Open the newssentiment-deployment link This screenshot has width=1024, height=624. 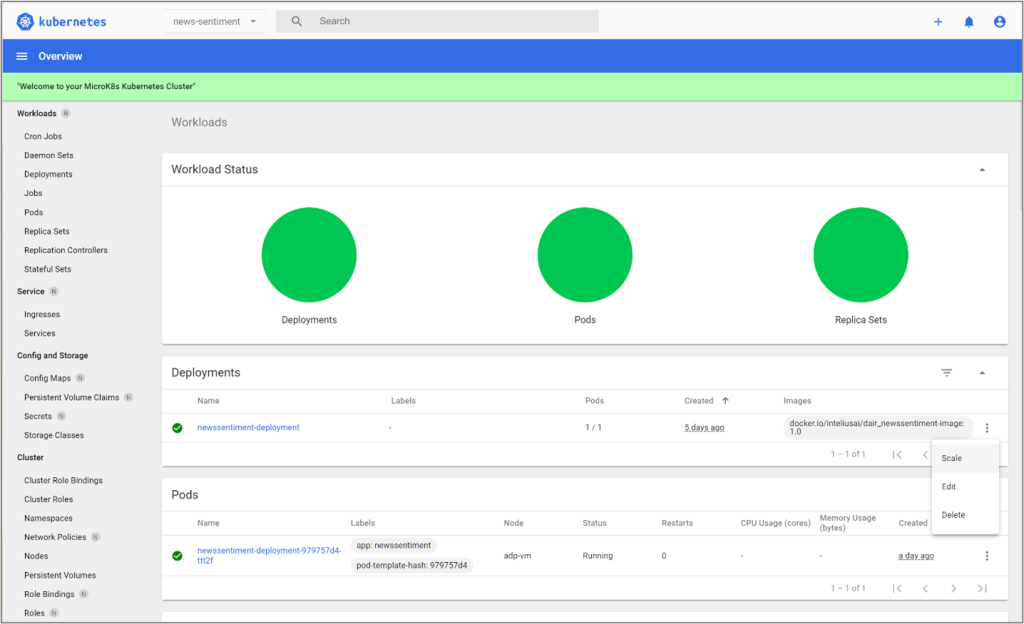click(x=248, y=428)
